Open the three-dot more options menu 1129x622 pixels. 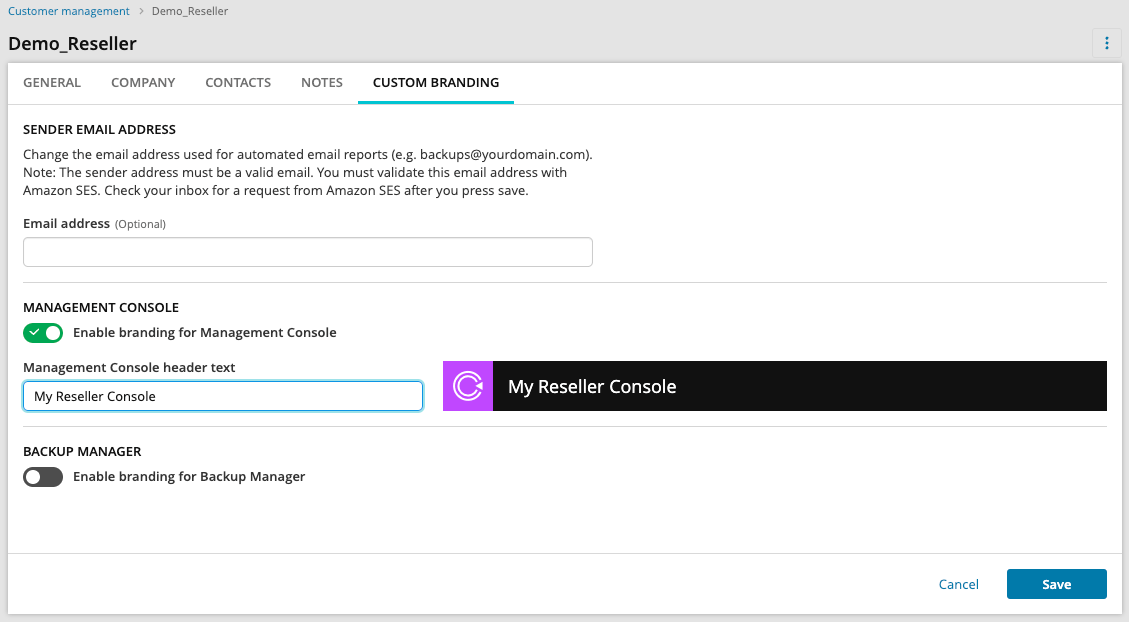1106,43
